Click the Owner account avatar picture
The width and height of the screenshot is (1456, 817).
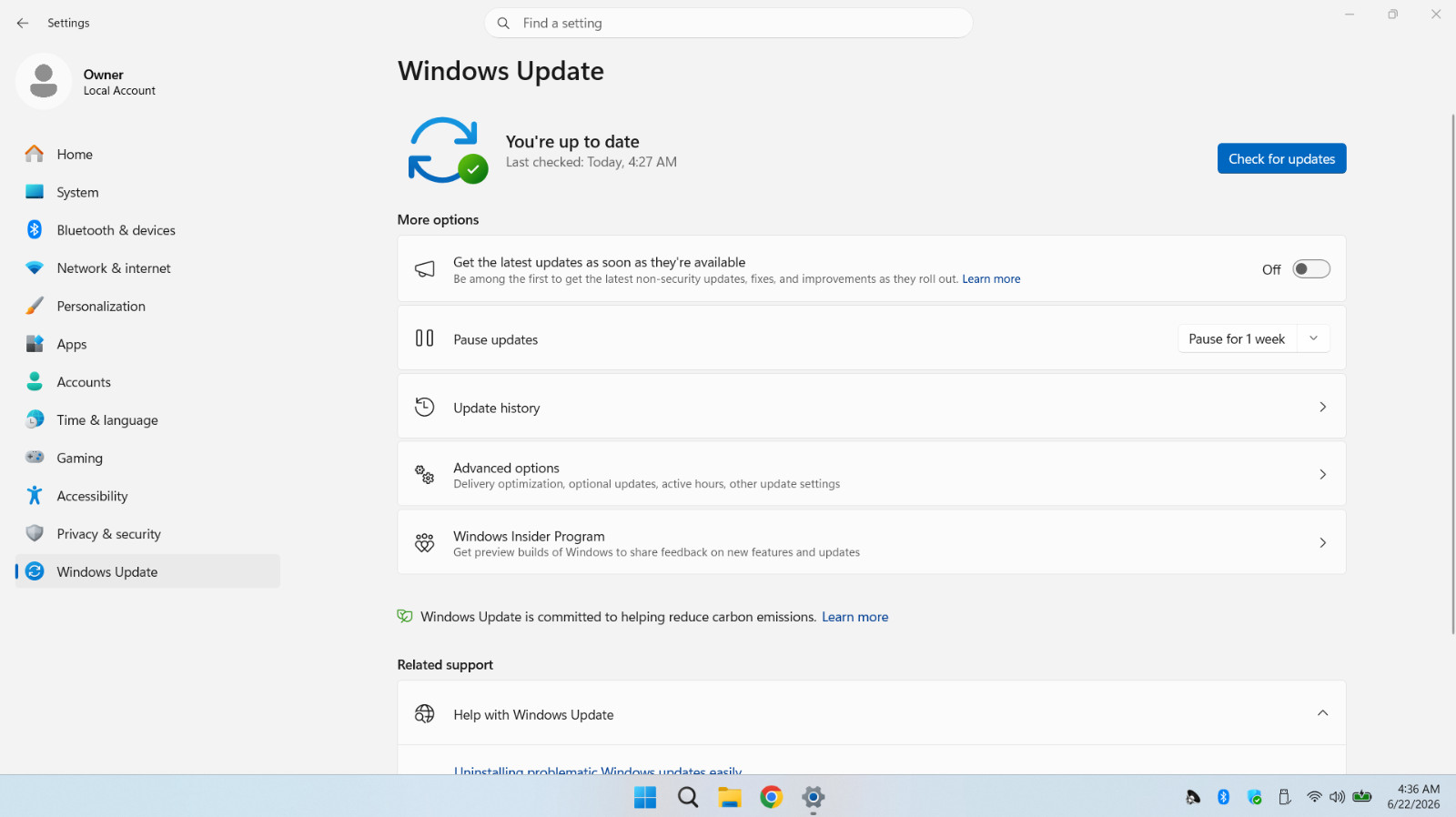[44, 81]
